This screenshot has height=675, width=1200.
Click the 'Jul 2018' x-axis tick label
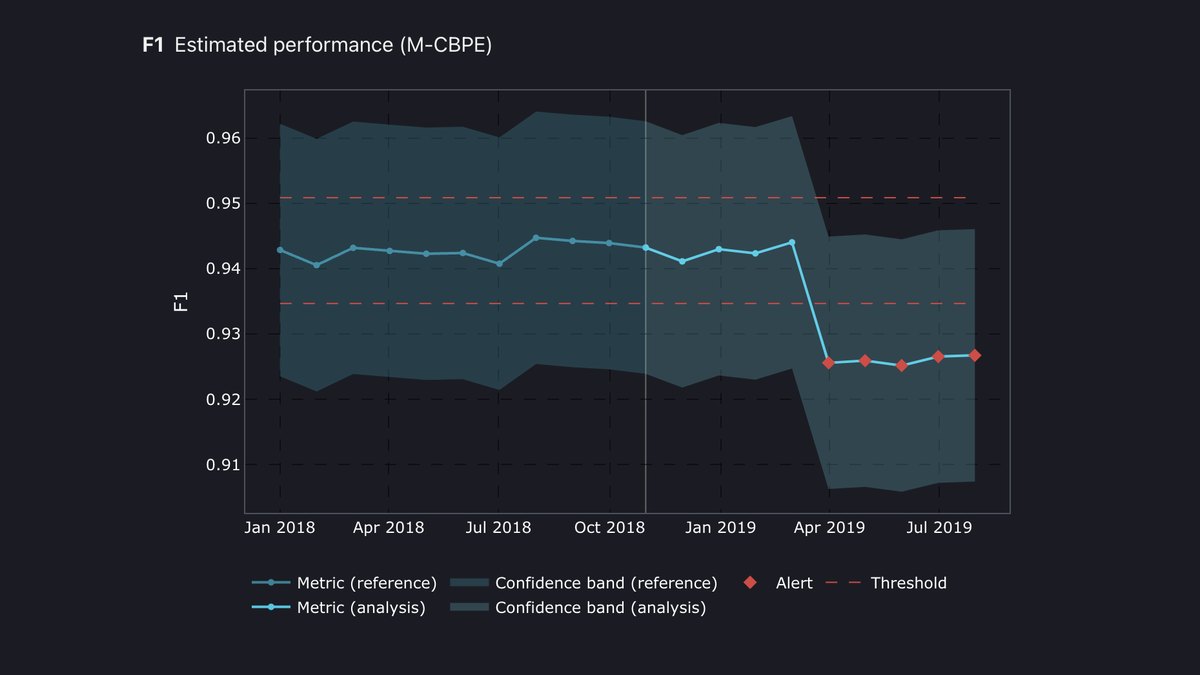499,527
